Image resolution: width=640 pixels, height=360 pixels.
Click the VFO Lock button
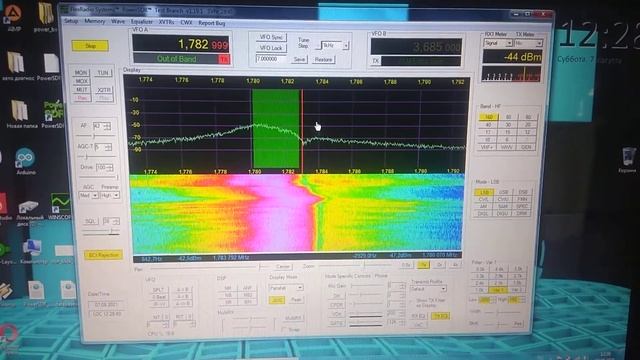[x=271, y=48]
